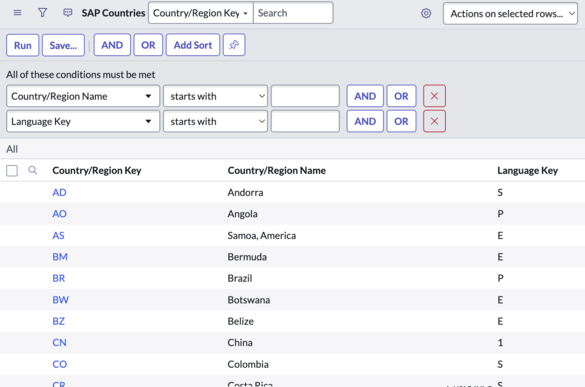Select the Angola name cell

tap(243, 214)
